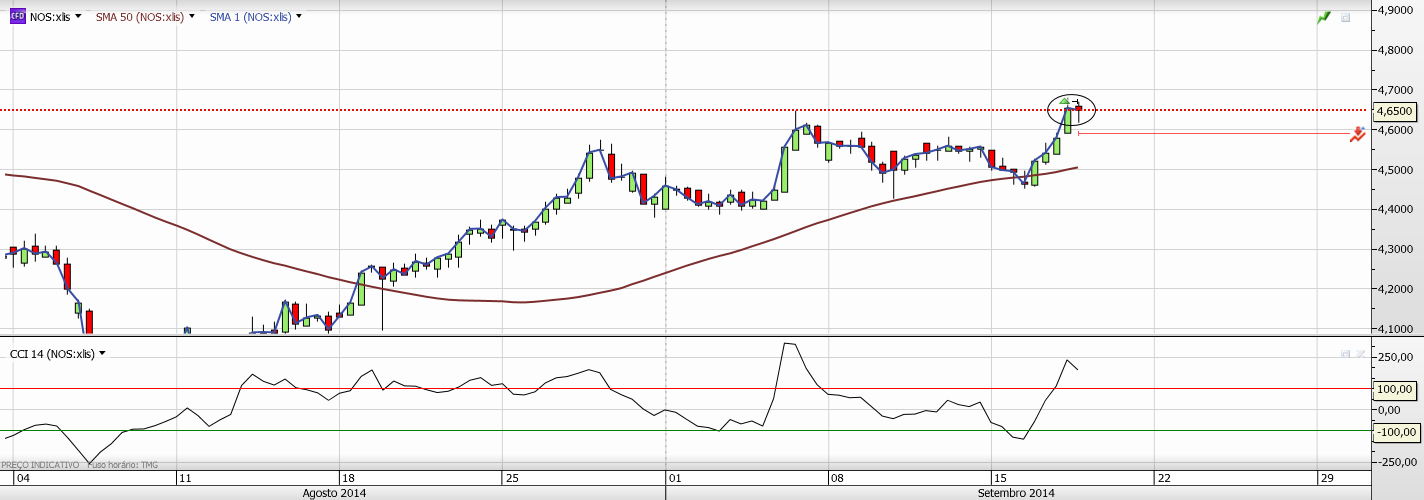This screenshot has height=500, width=1424.
Task: Expand the SMA 1 (NOS:xlis) dropdown arrow
Action: click(299, 17)
